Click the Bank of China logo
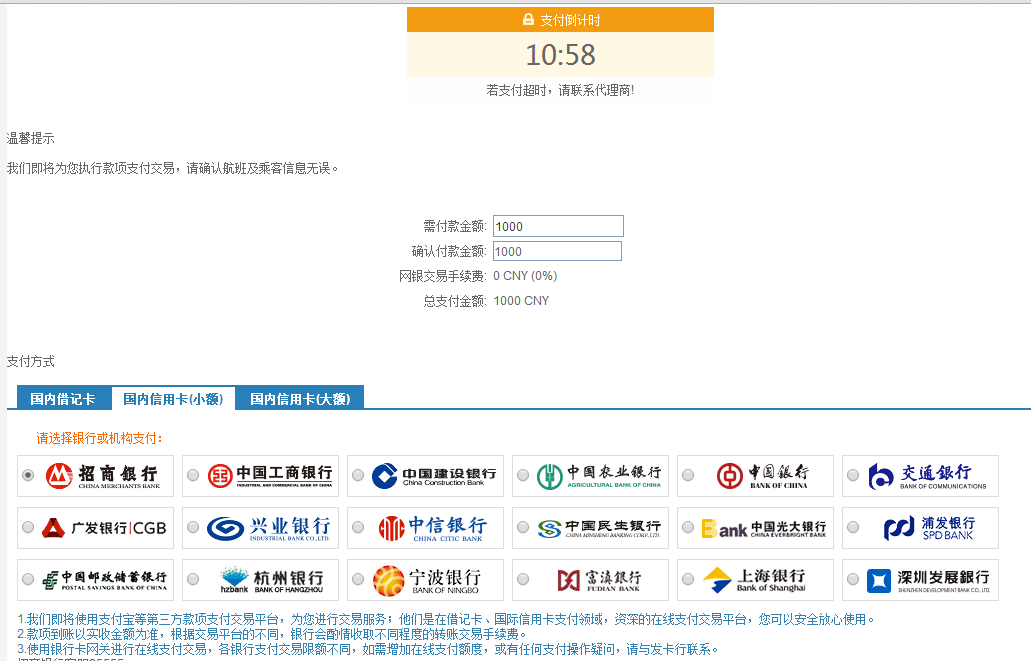Image resolution: width=1031 pixels, height=661 pixels. click(x=762, y=476)
